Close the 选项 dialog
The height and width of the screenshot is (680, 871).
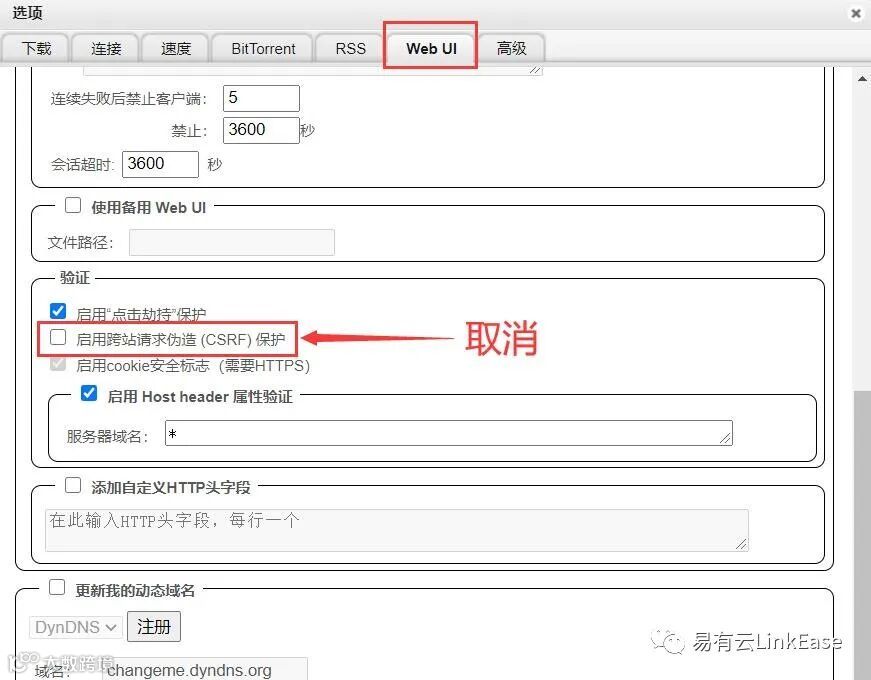click(856, 13)
